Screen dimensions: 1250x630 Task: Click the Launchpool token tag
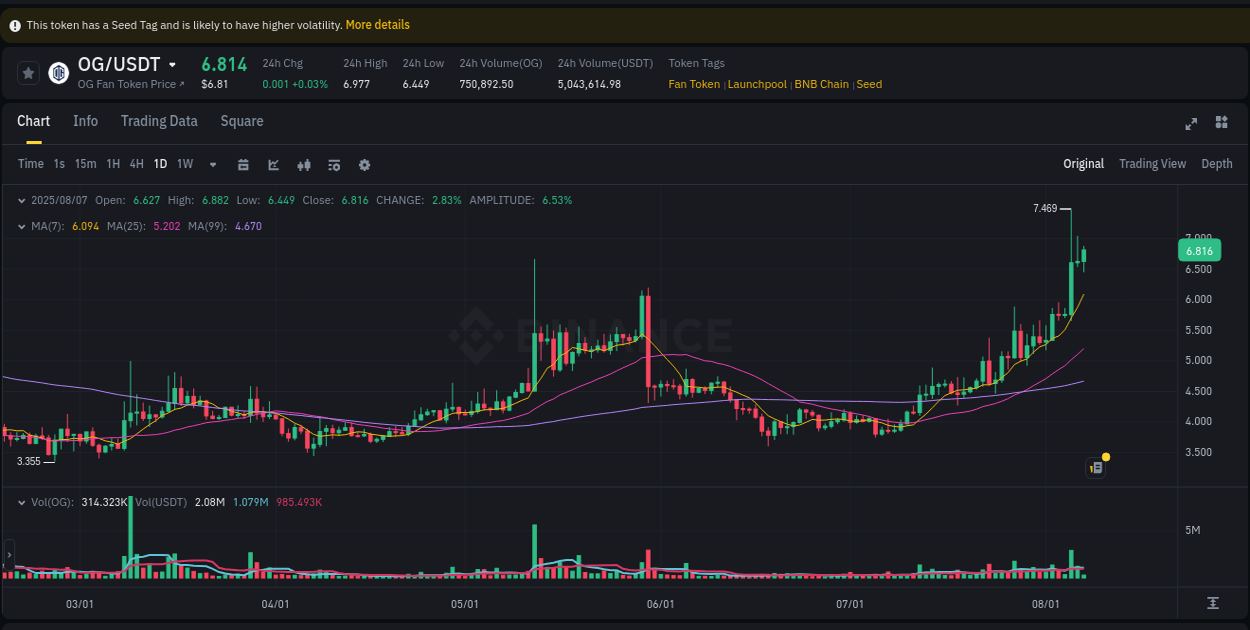pos(757,84)
